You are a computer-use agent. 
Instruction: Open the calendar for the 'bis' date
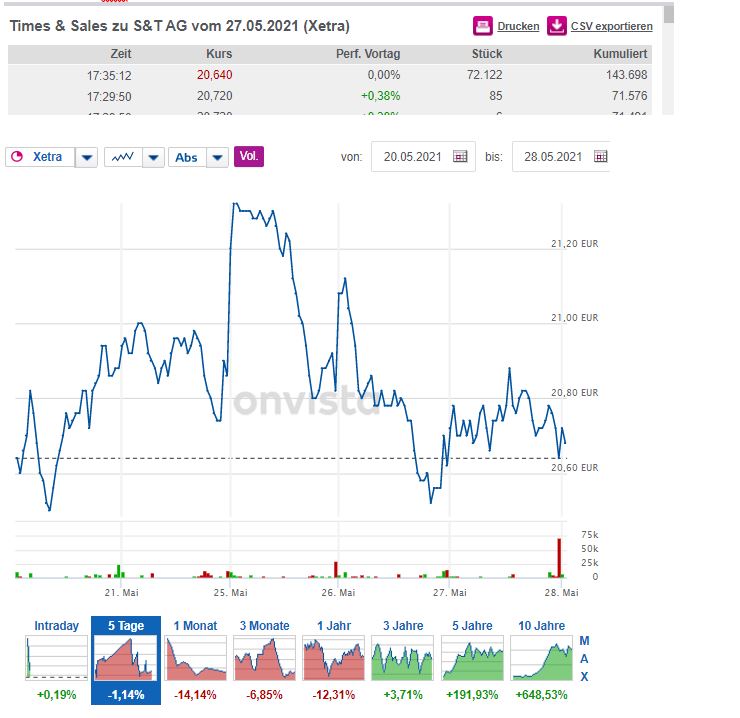[600, 157]
